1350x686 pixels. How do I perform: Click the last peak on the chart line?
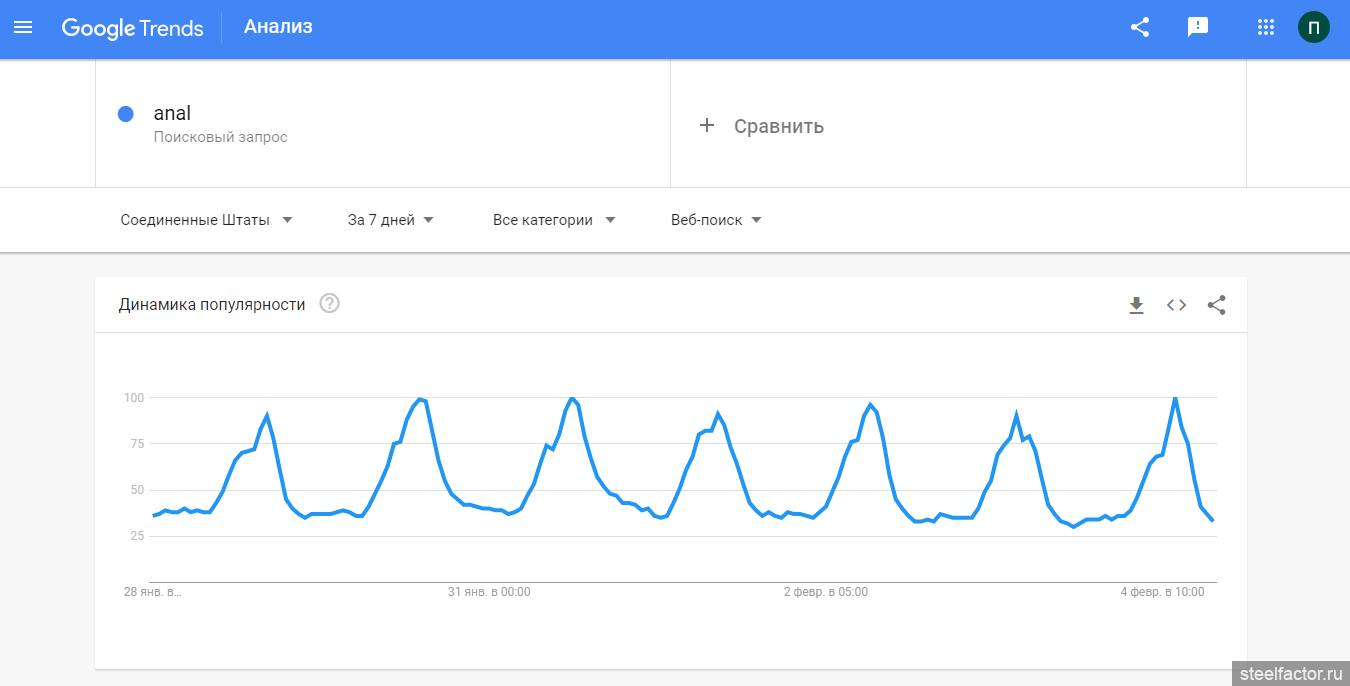coord(1175,398)
